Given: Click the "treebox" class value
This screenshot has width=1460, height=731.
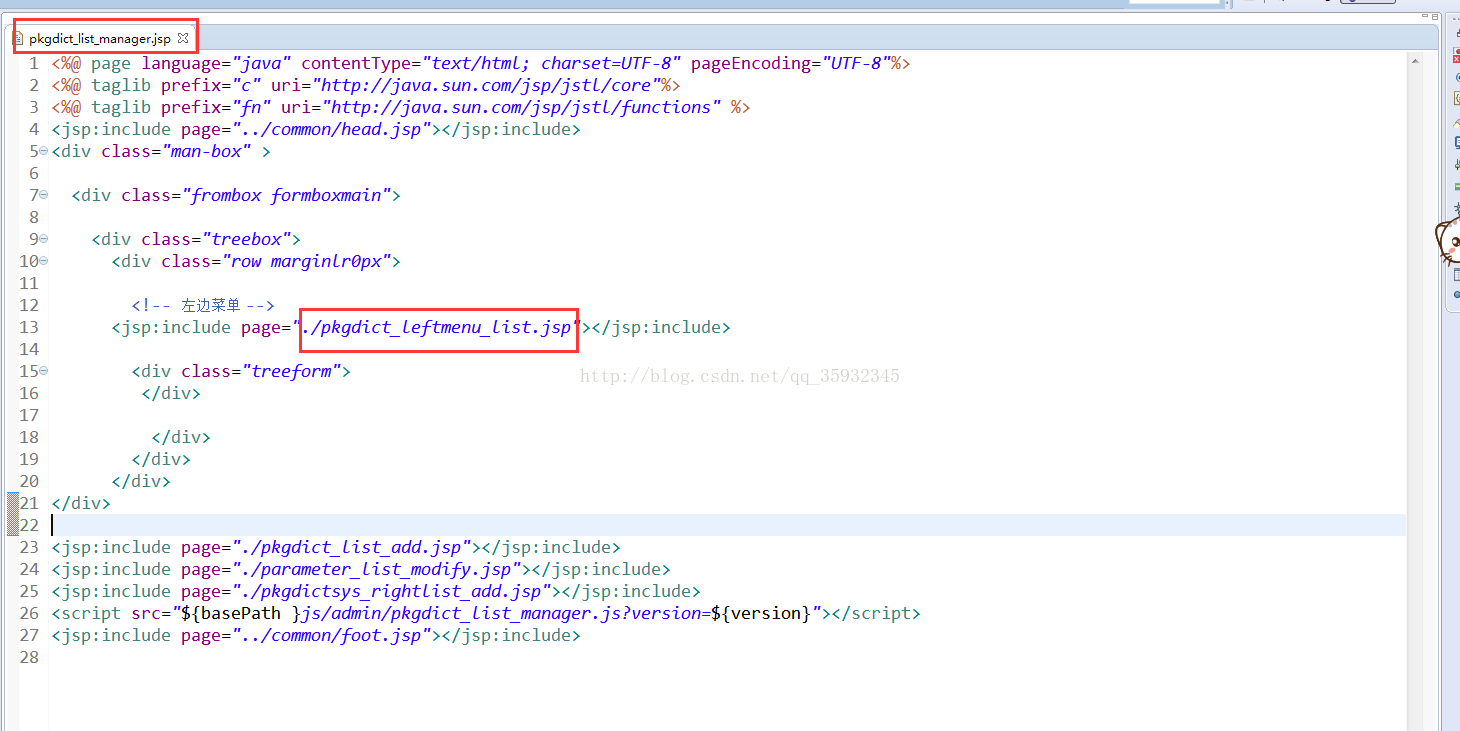Looking at the screenshot, I should tap(246, 239).
